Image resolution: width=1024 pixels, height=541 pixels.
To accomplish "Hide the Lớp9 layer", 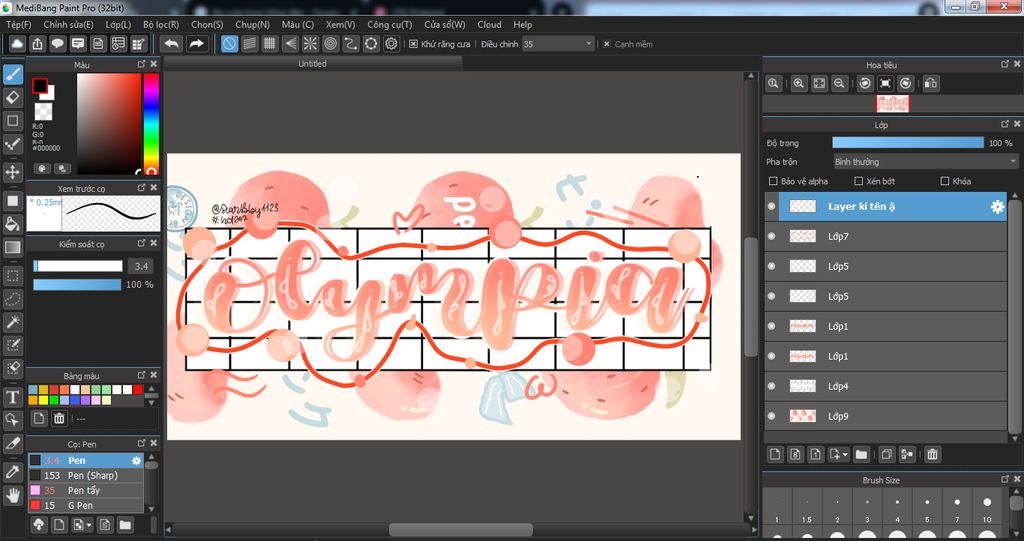I will point(772,416).
